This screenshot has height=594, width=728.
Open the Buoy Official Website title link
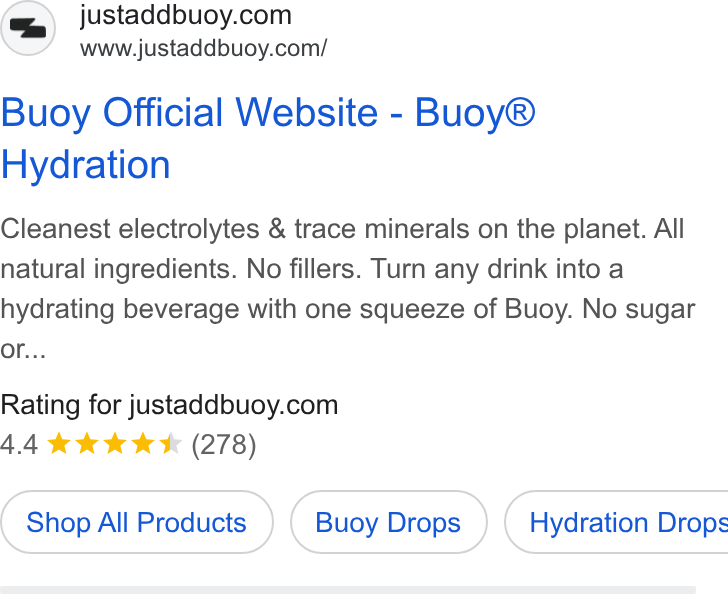tap(268, 138)
